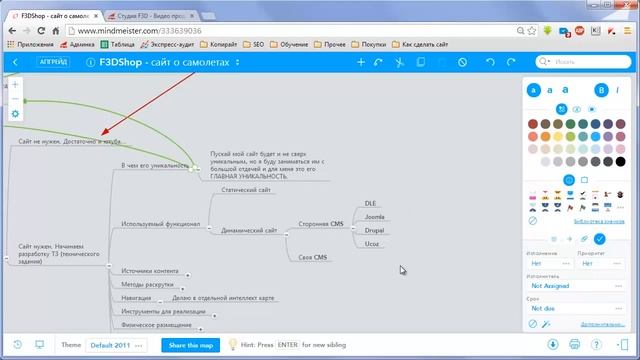Undo the last action
The width and height of the screenshot is (640, 360).
490,62
